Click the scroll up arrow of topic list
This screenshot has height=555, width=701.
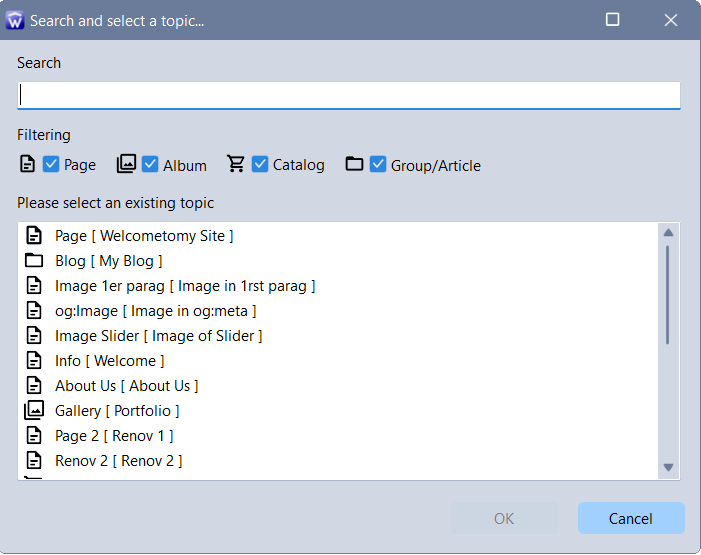pos(668,233)
